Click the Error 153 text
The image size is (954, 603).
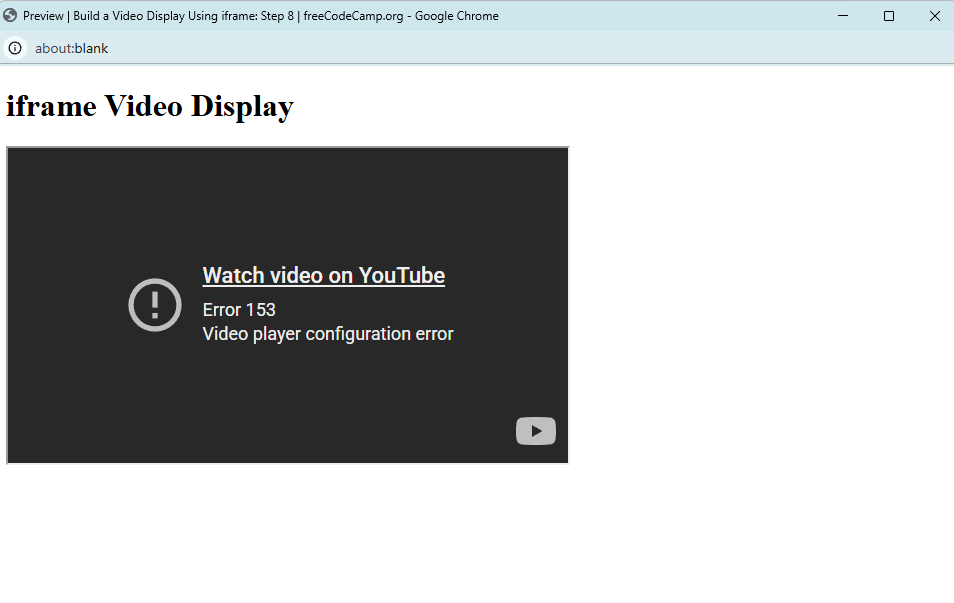pyautogui.click(x=239, y=310)
